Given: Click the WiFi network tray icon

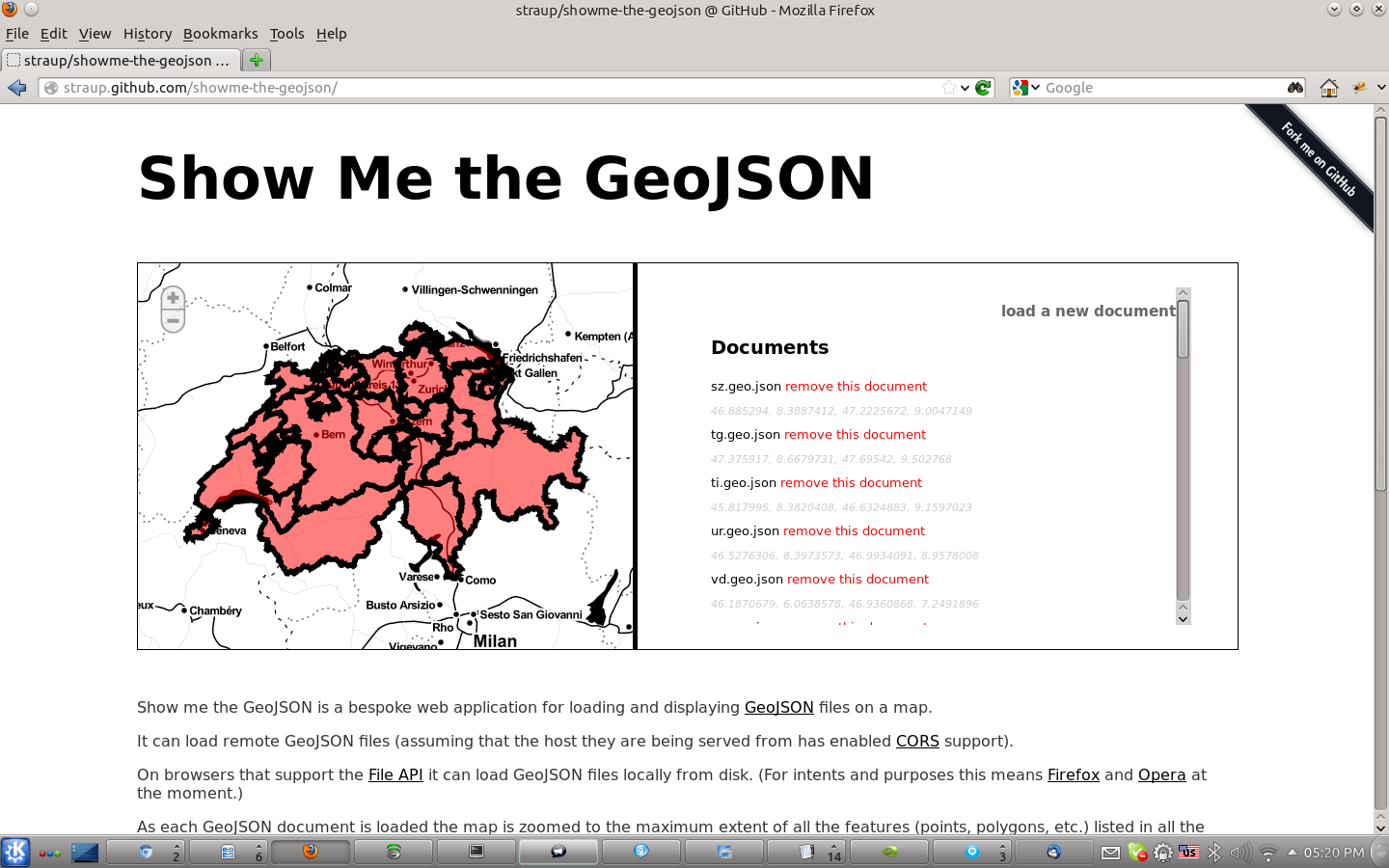Looking at the screenshot, I should coord(1268,853).
